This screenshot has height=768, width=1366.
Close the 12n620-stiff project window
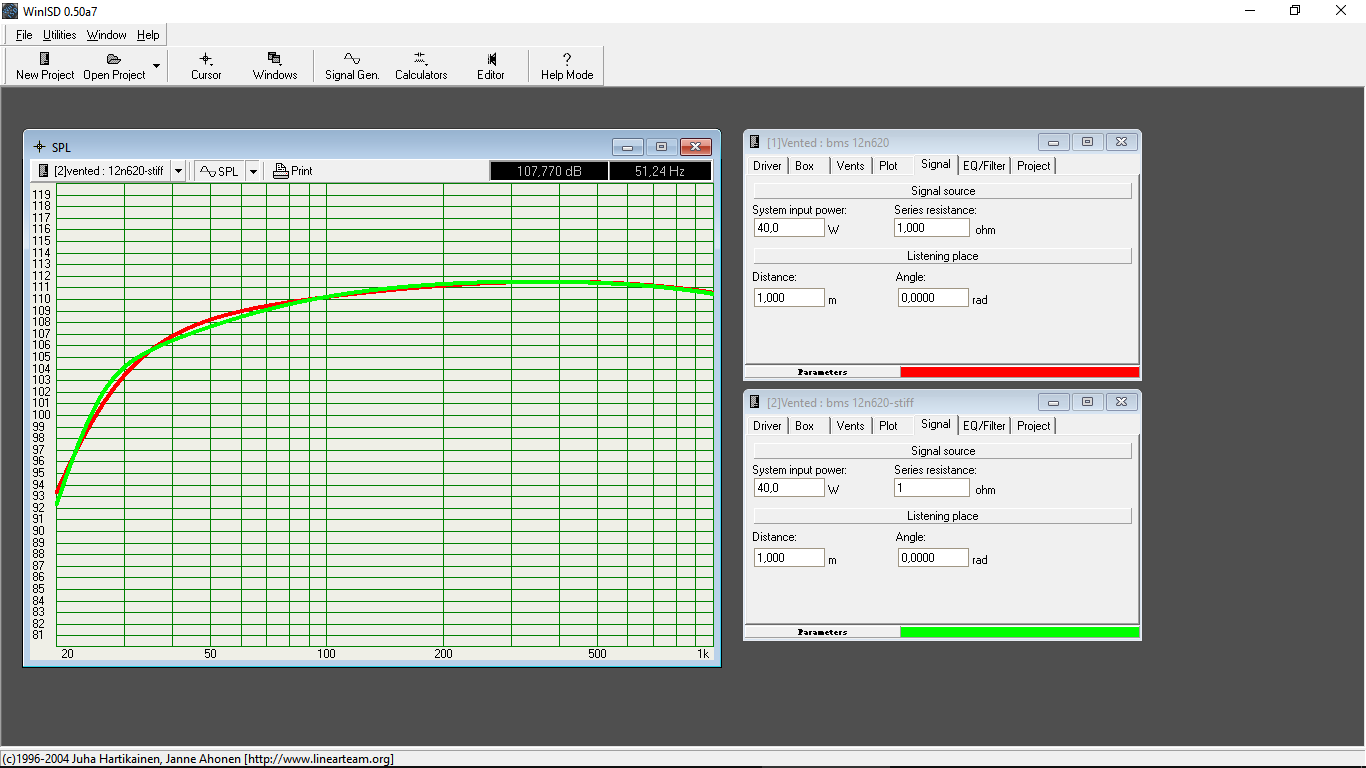coord(1122,402)
